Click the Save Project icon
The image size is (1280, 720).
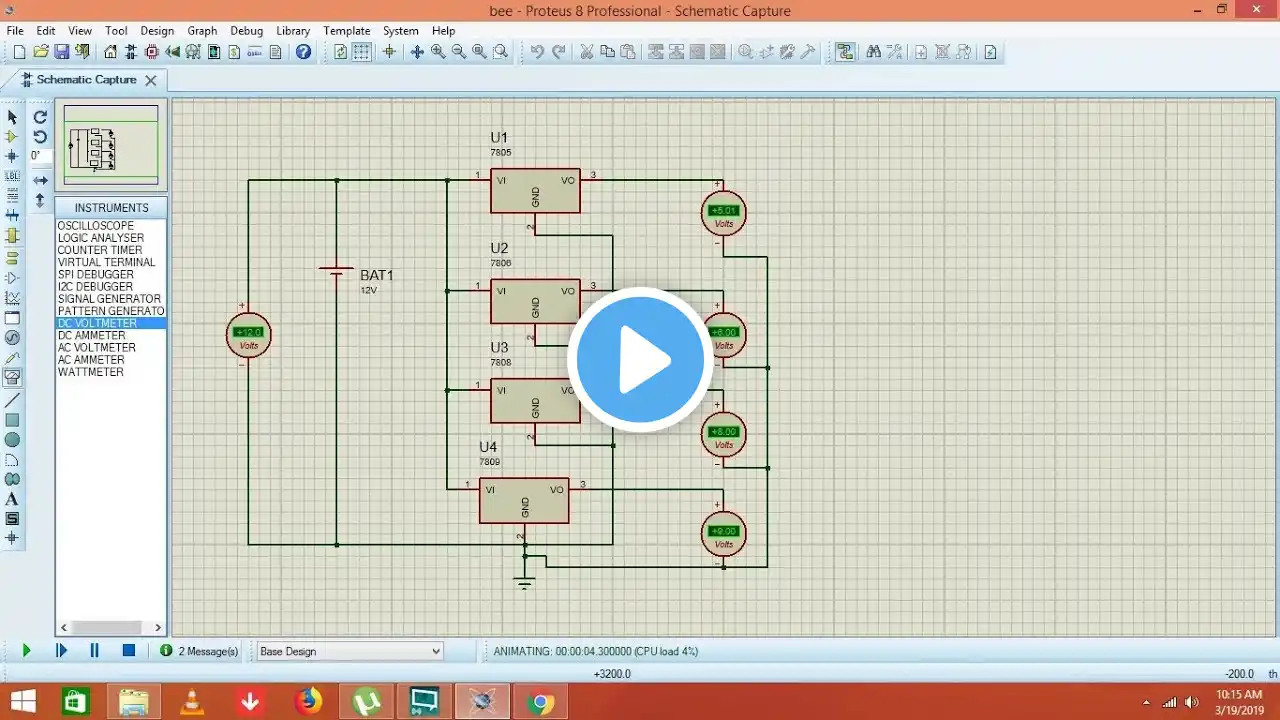click(62, 52)
